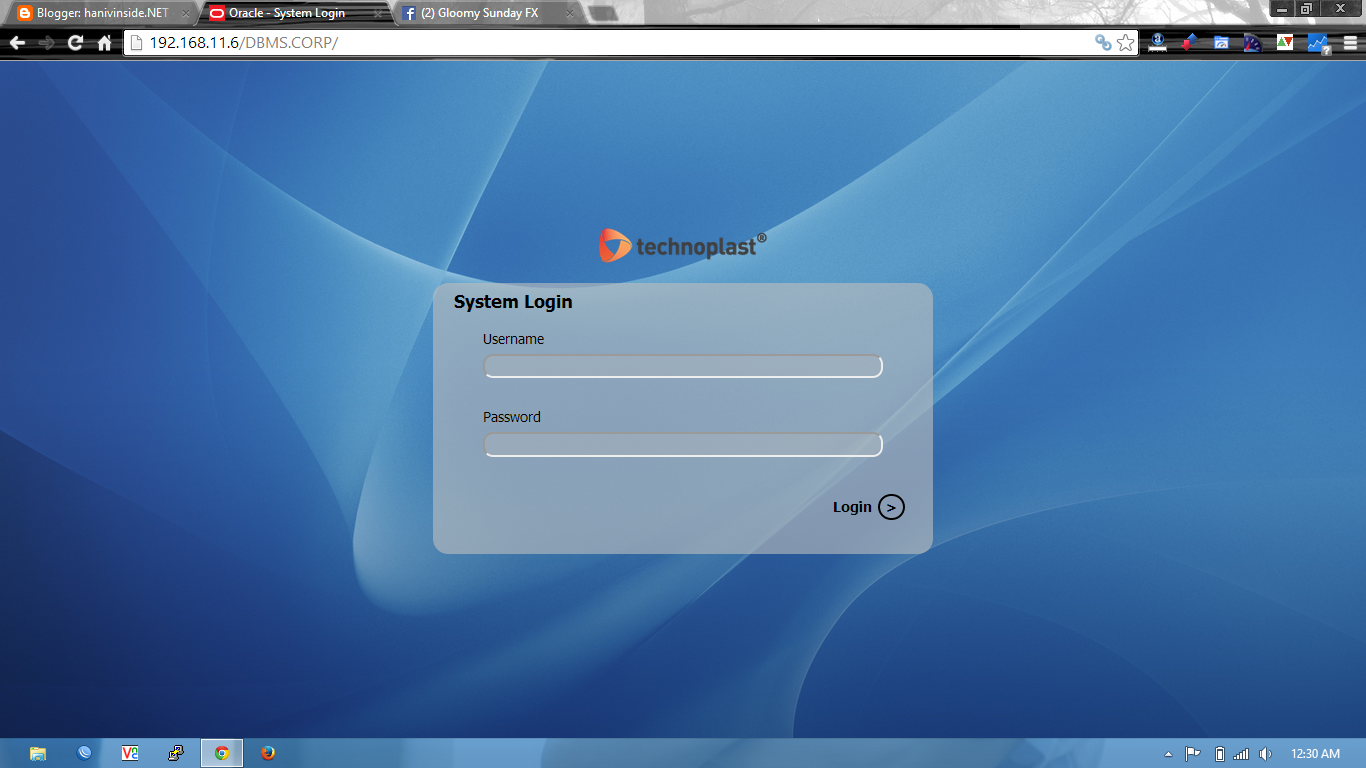This screenshot has height=768, width=1366.
Task: Open the Action Center flag icon
Action: click(1193, 754)
